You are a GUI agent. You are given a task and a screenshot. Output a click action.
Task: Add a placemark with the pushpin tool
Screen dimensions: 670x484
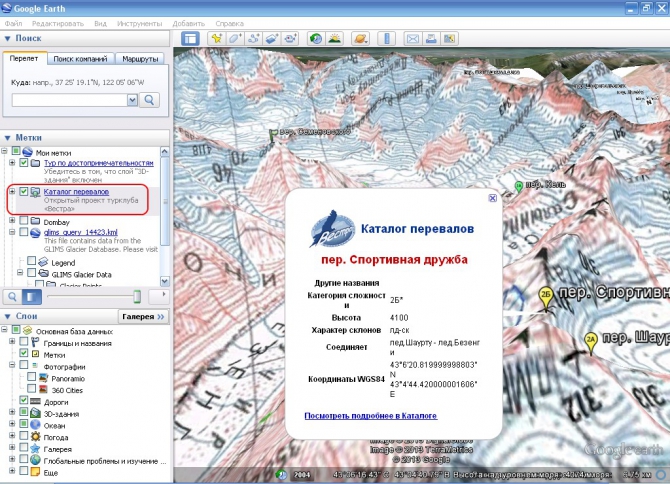pyautogui.click(x=217, y=39)
